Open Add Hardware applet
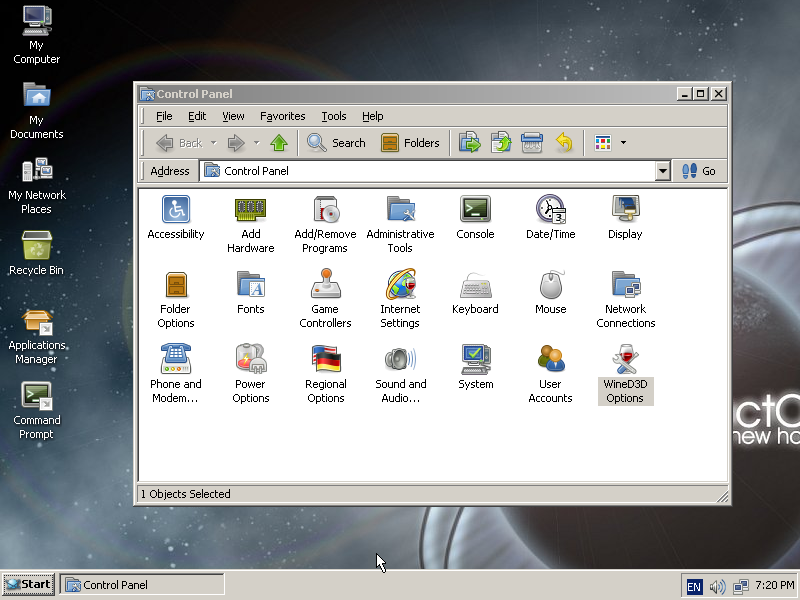Image resolution: width=800 pixels, height=600 pixels. [x=250, y=210]
